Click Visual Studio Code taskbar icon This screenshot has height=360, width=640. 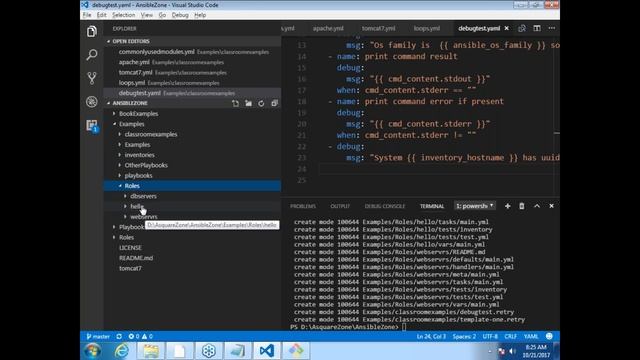tap(267, 351)
